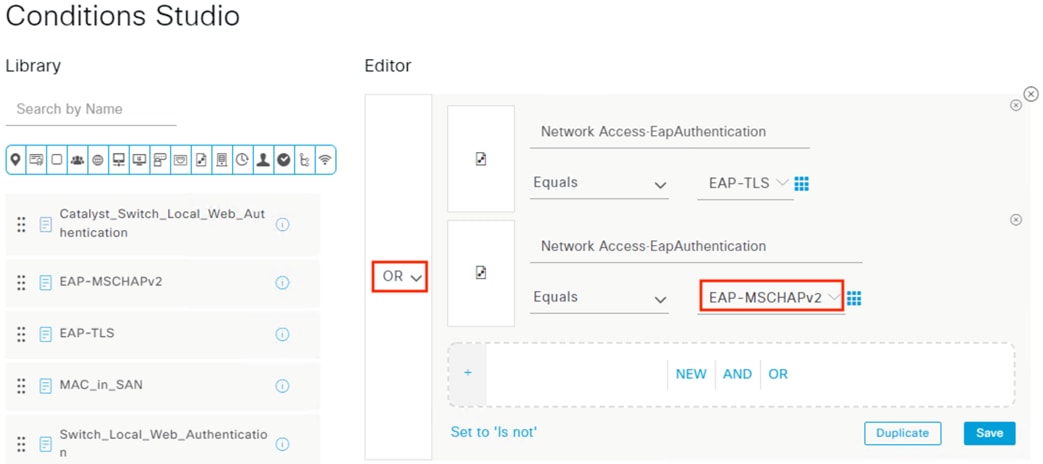Viewport: 1043px width, 464px height.
Task: Click attribute icon box of first condition
Action: tap(481, 159)
